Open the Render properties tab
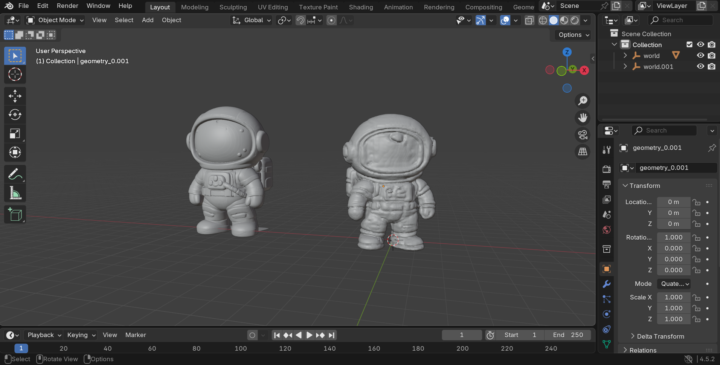This screenshot has height=365, width=720. (x=607, y=169)
